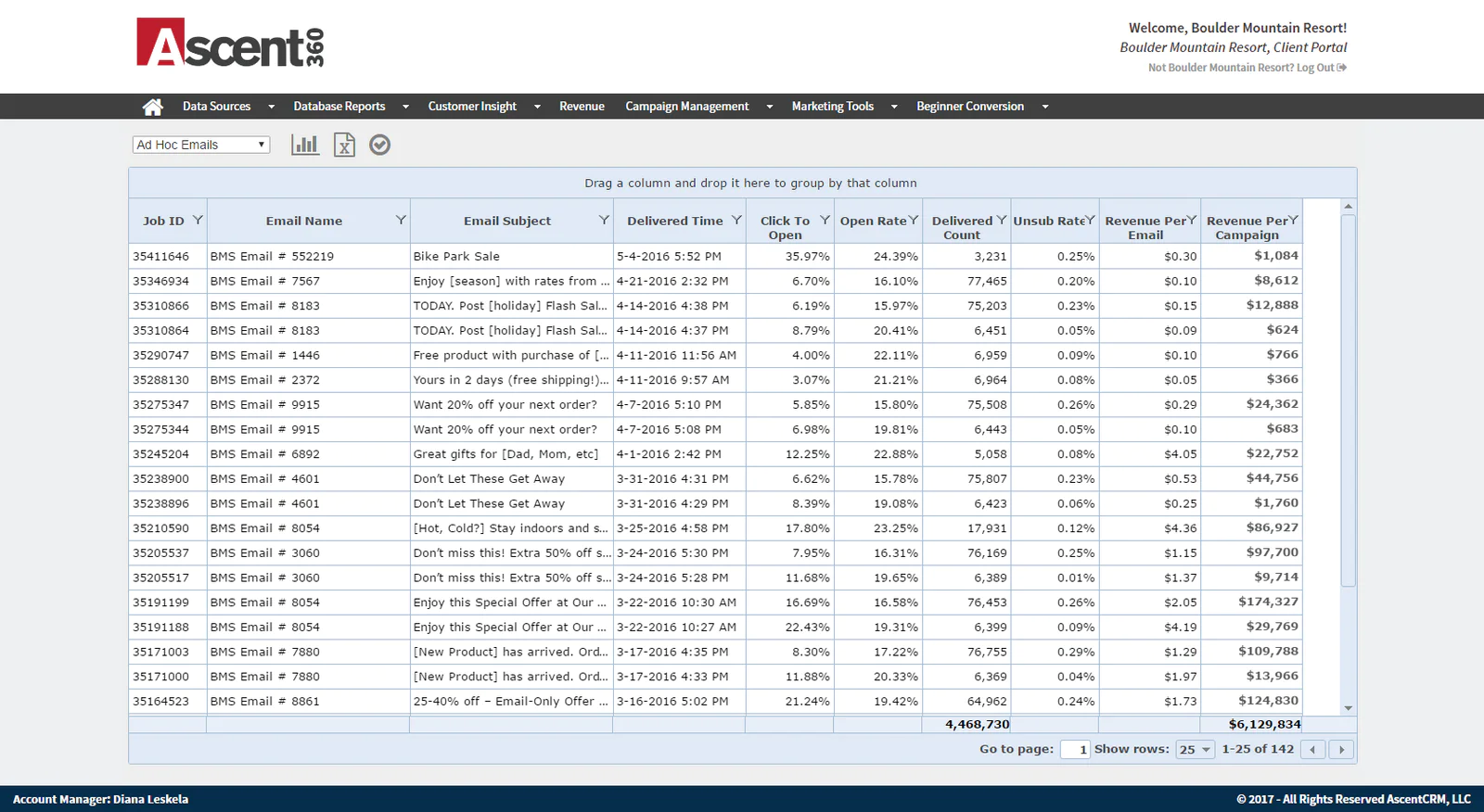
Task: Go to the next page arrow
Action: click(1341, 749)
